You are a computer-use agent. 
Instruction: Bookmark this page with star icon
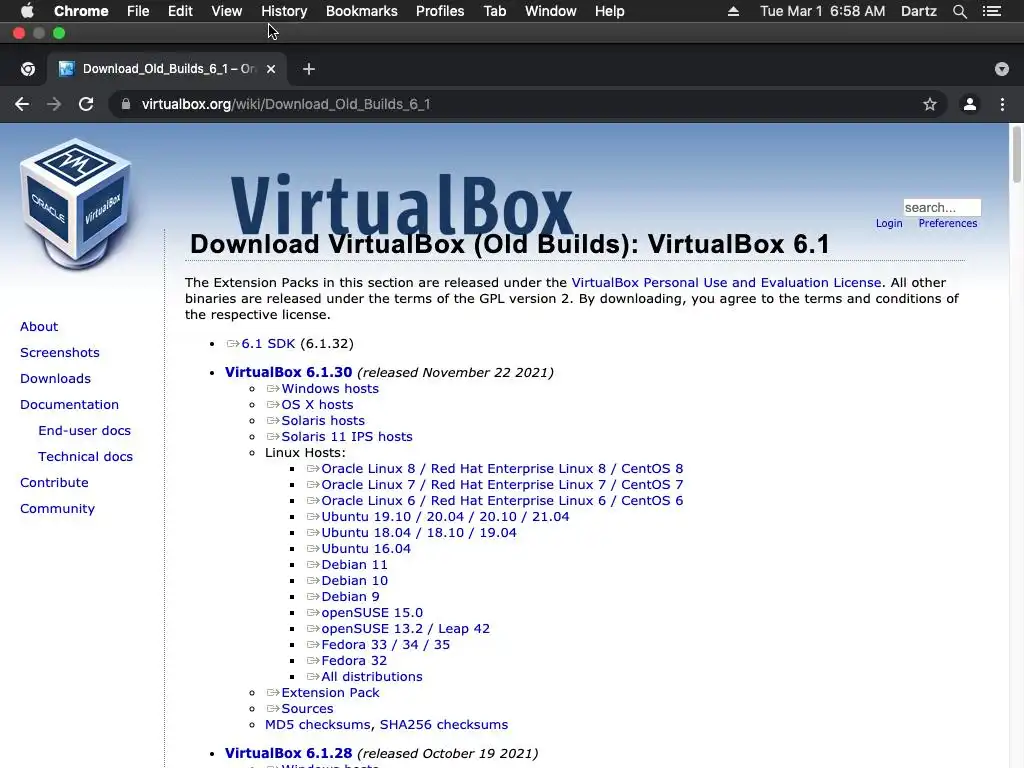click(x=929, y=104)
